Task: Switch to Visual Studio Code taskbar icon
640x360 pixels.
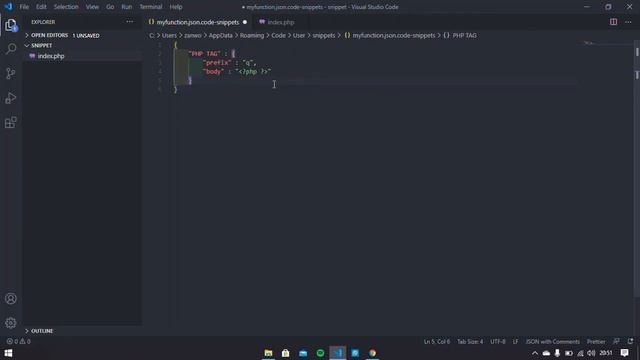Action: pyautogui.click(x=338, y=353)
